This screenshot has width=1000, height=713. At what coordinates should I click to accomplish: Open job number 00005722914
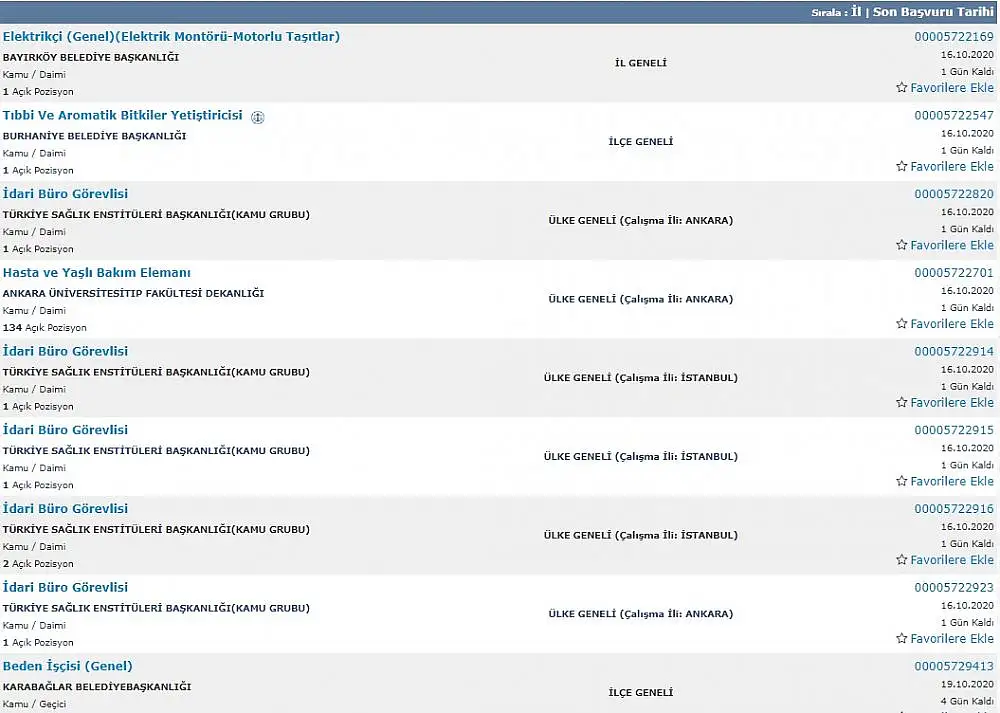(x=953, y=351)
